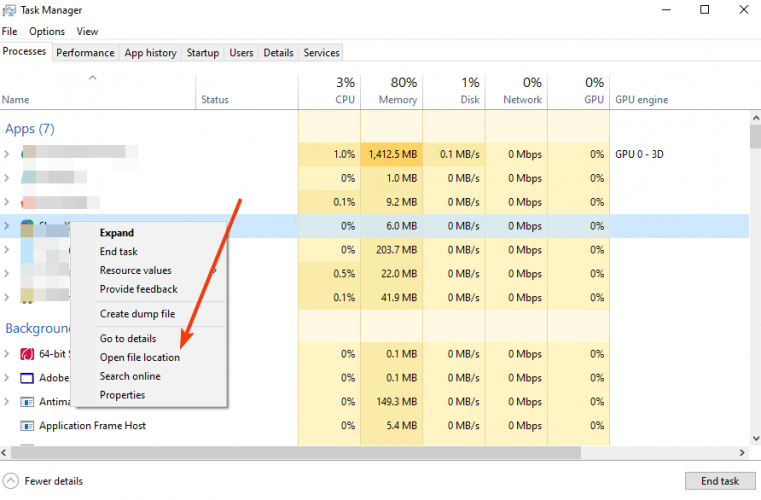Screen dimensions: 761x500
Task: Sort by the Network column header
Action: click(x=516, y=92)
